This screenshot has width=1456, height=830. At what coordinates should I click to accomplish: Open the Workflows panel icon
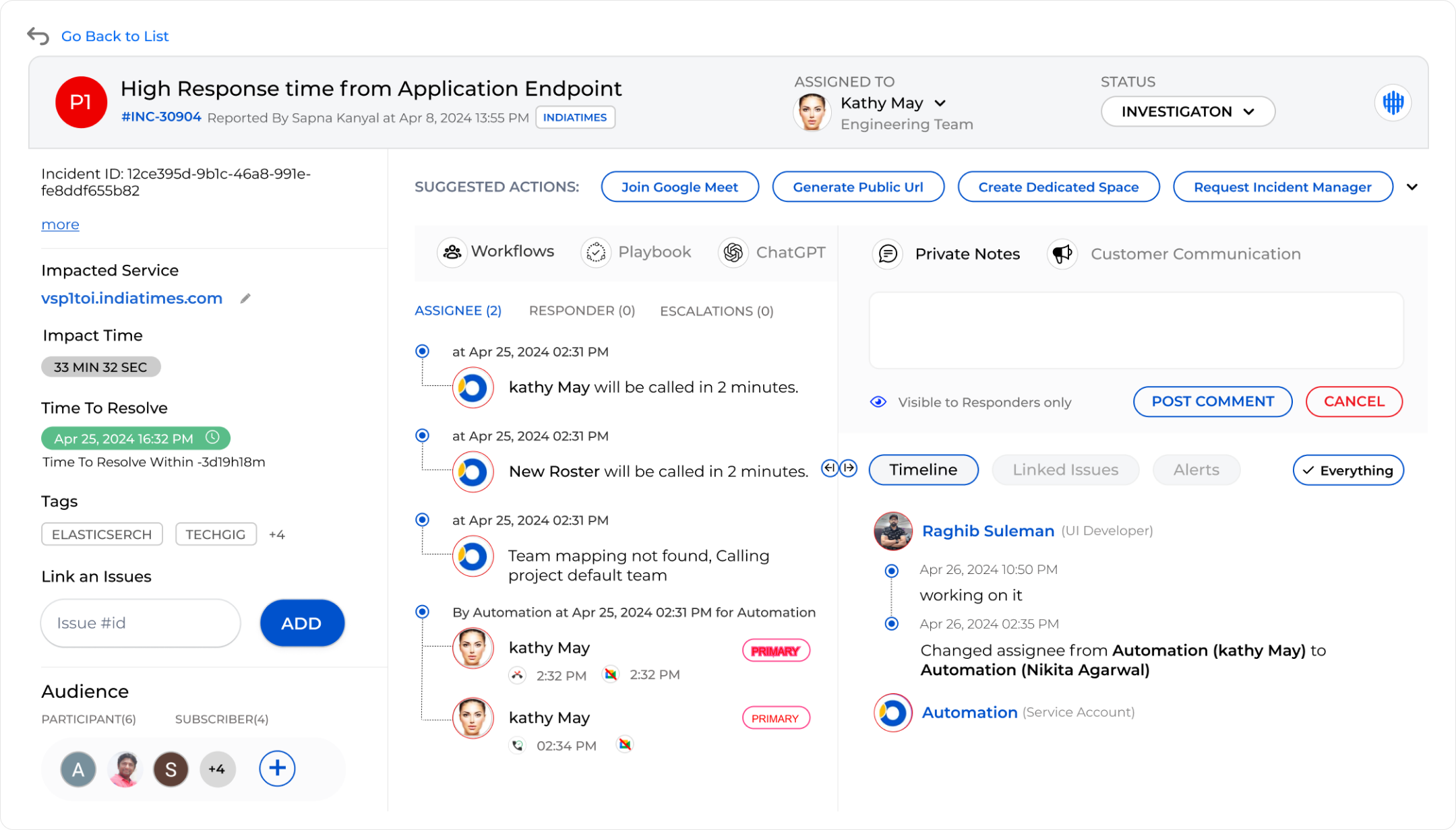click(452, 252)
